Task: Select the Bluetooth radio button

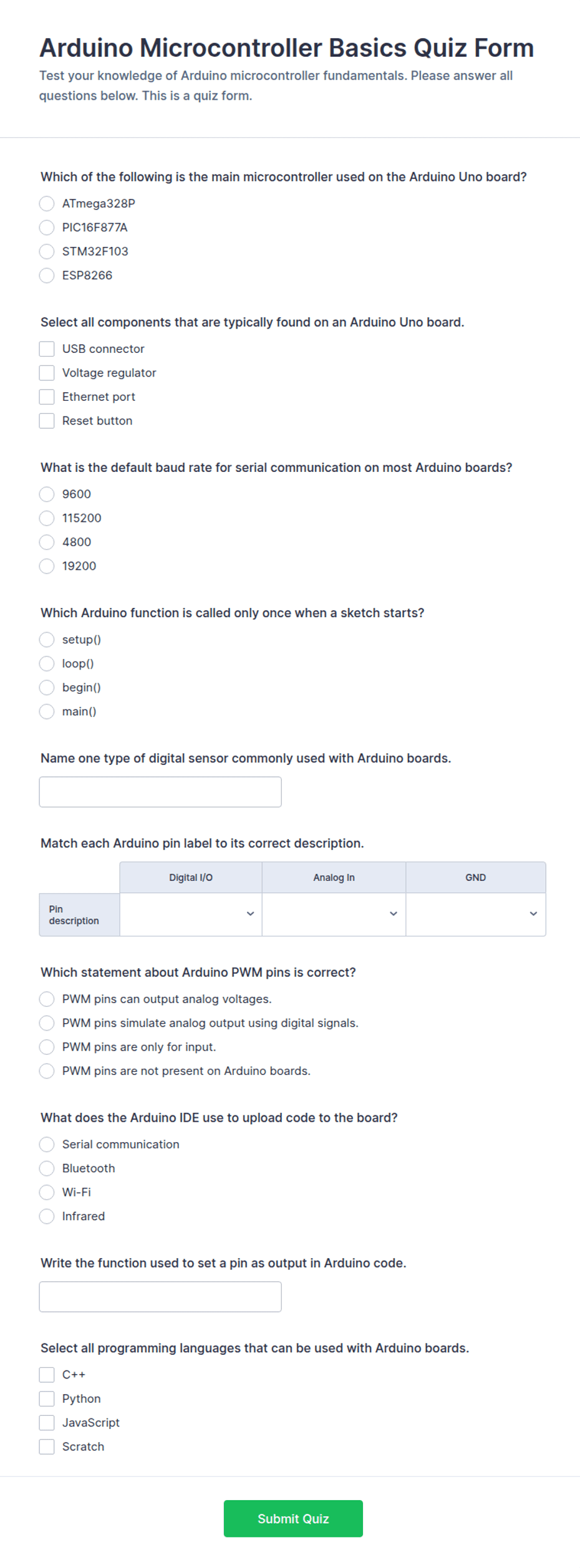Action: [x=47, y=1168]
